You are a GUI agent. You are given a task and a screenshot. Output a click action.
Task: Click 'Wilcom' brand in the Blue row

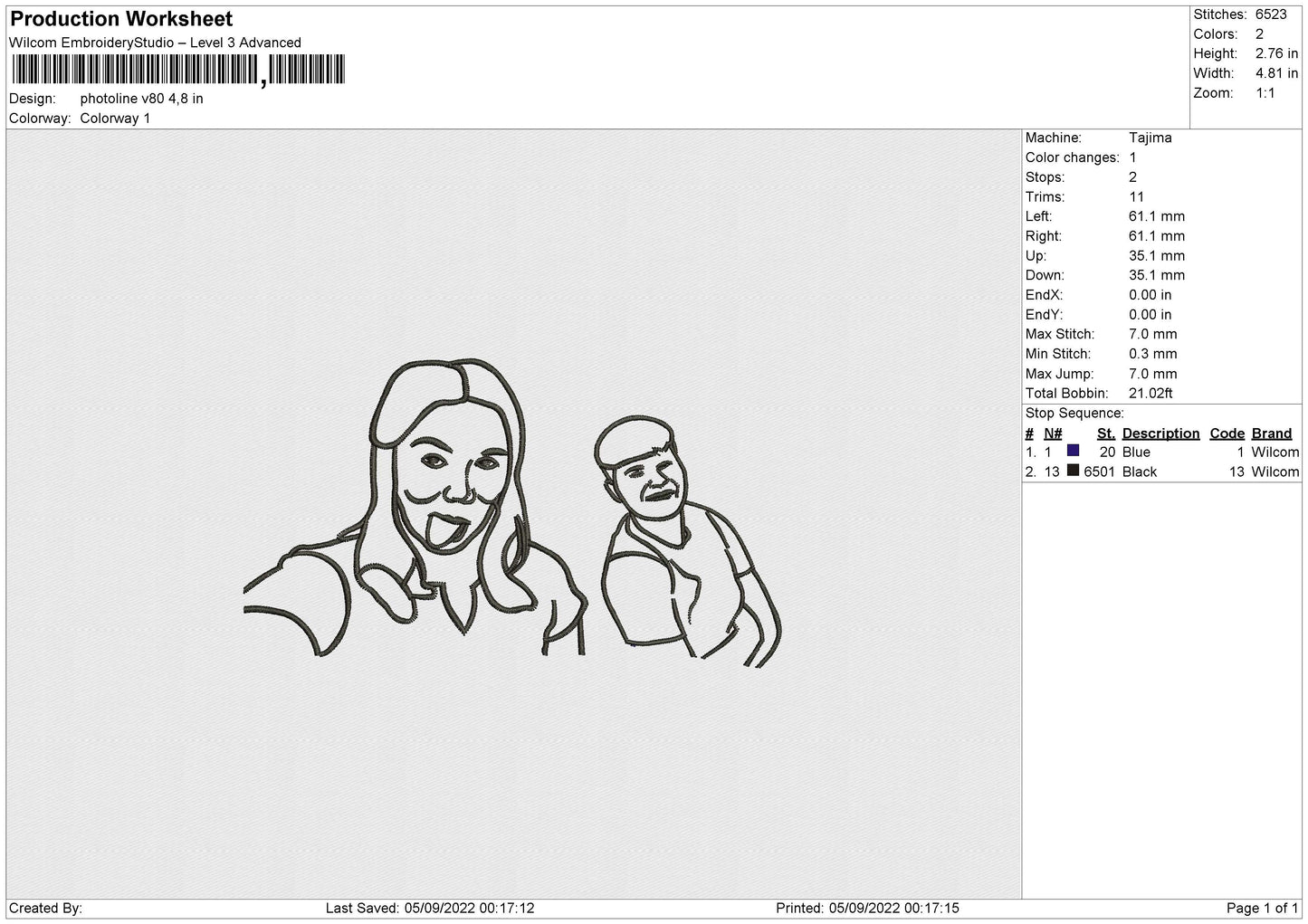click(1275, 452)
